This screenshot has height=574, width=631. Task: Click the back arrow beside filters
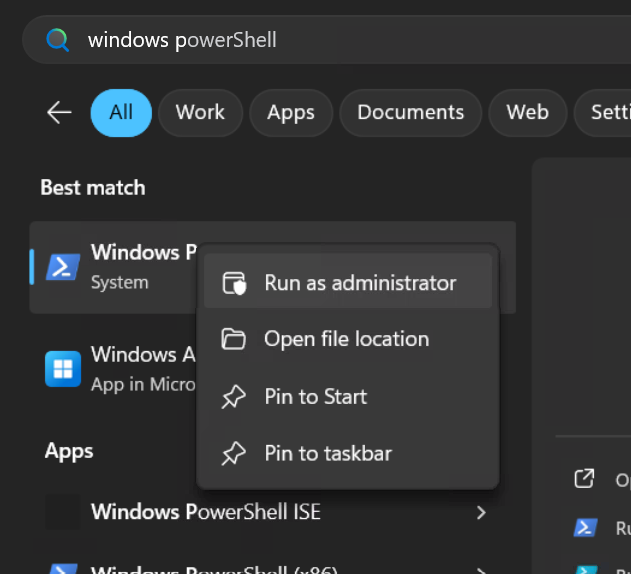pyautogui.click(x=59, y=112)
